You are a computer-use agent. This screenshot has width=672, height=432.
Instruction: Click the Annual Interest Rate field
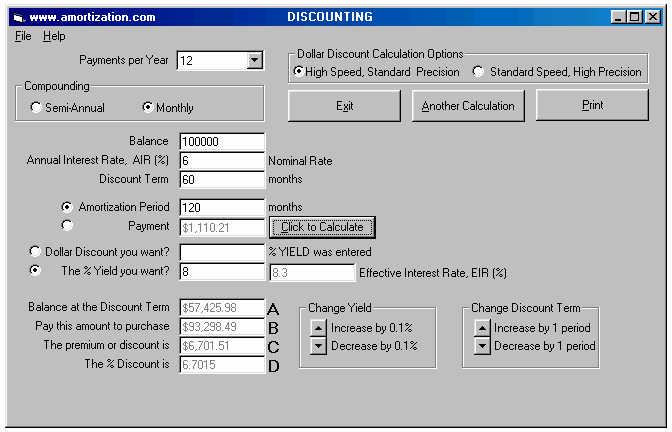pos(221,161)
